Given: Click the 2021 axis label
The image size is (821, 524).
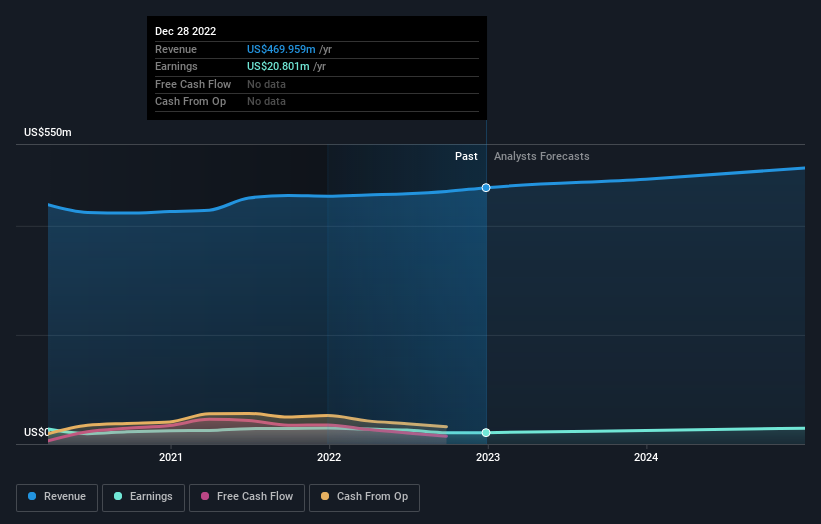Looking at the screenshot, I should [171, 457].
